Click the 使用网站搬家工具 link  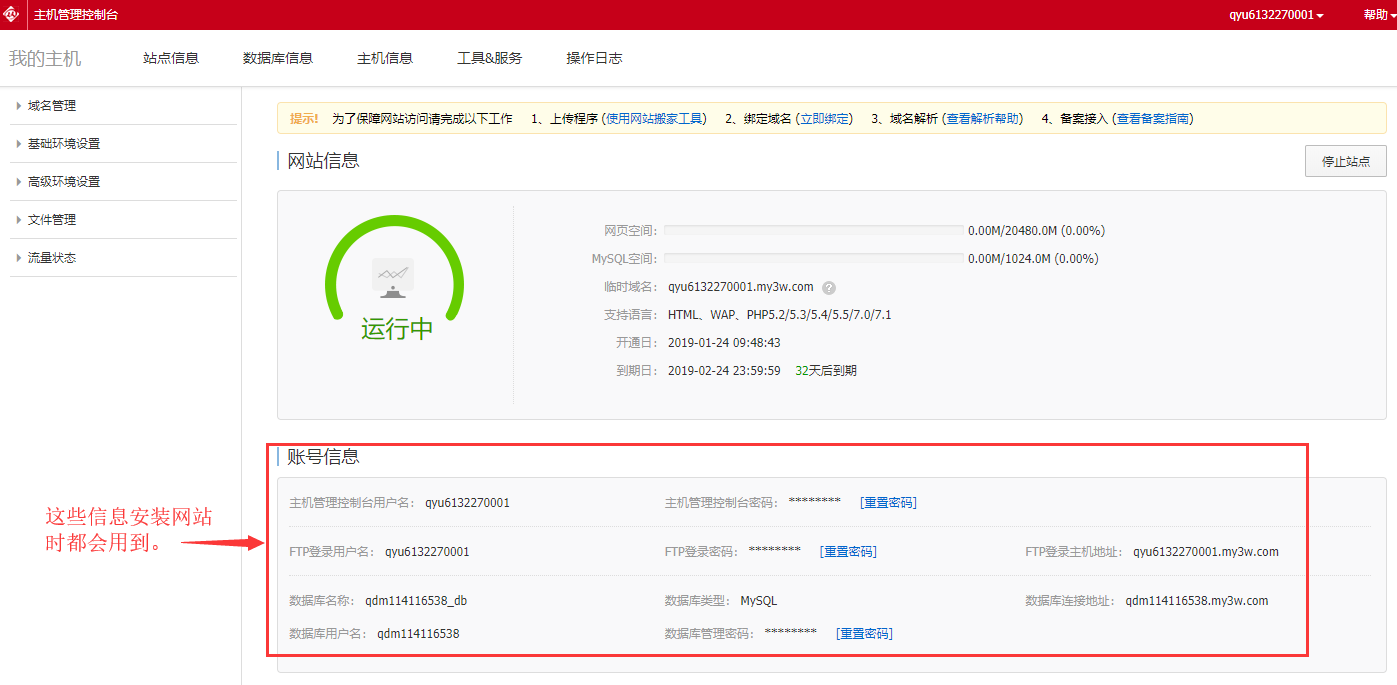tap(655, 119)
